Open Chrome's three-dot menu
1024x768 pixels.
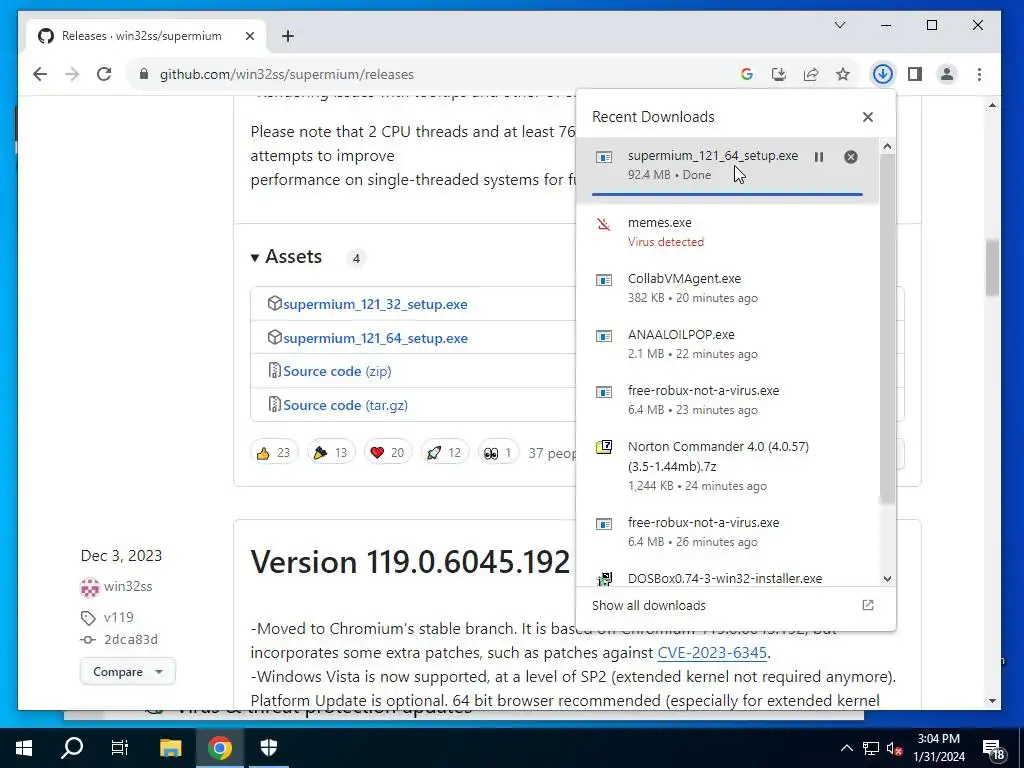[979, 74]
